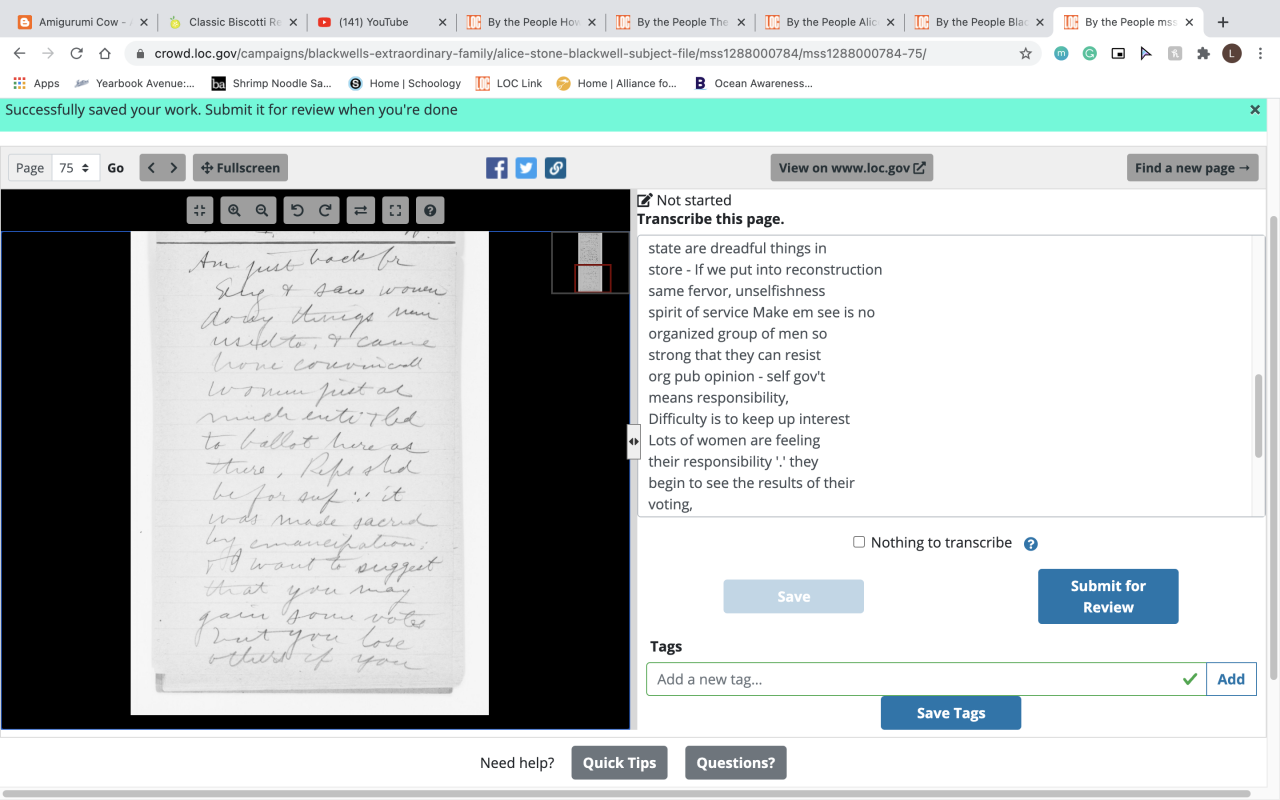Open the Page 75 number dropdown
Screen dimensions: 1280x800
point(75,168)
